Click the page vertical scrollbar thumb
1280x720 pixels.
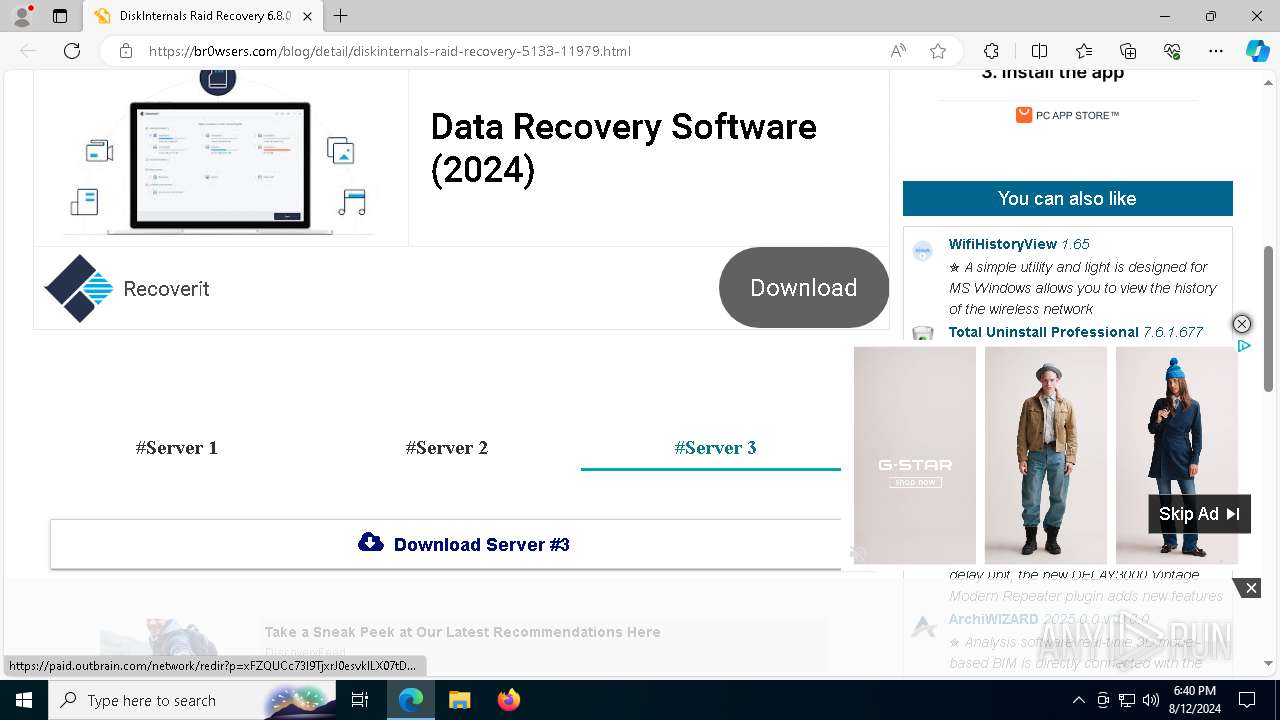click(1269, 318)
